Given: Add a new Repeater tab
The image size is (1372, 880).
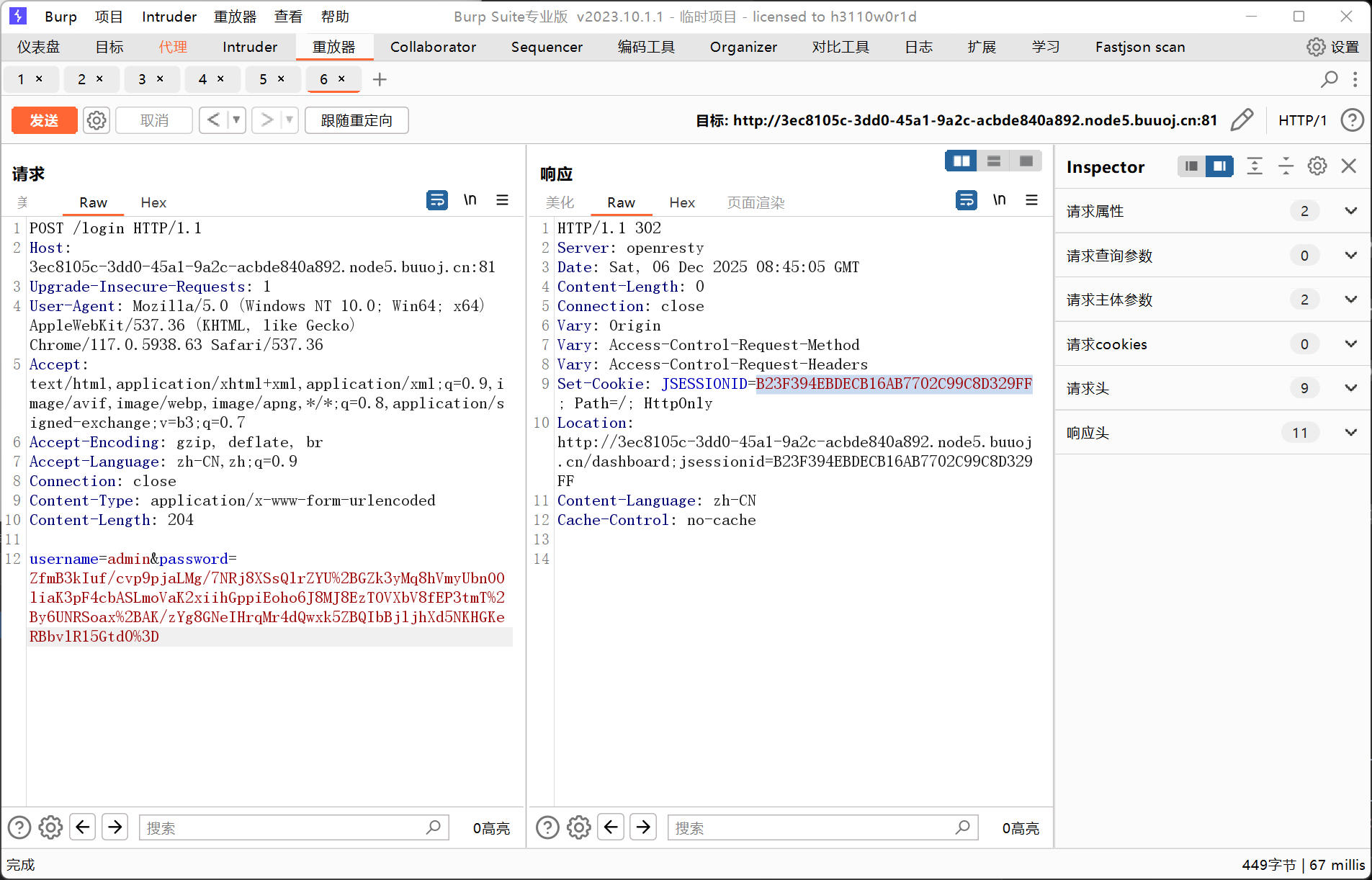Looking at the screenshot, I should pos(380,79).
